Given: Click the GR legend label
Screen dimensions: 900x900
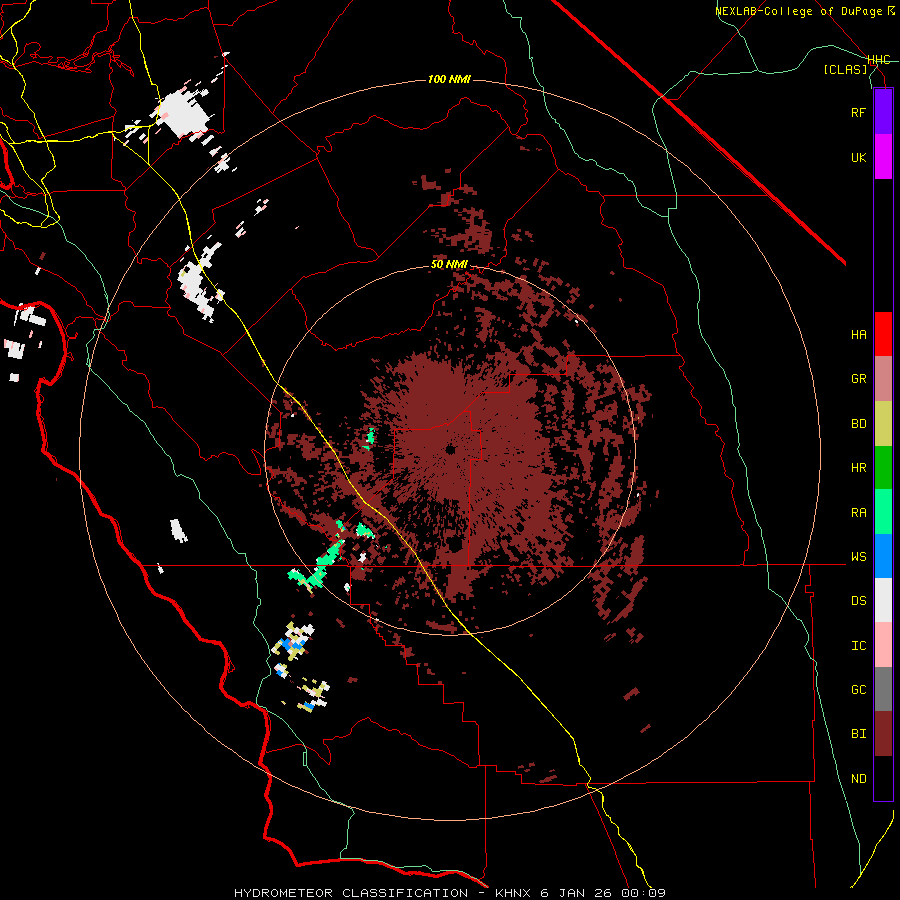Looking at the screenshot, I should pos(859,379).
